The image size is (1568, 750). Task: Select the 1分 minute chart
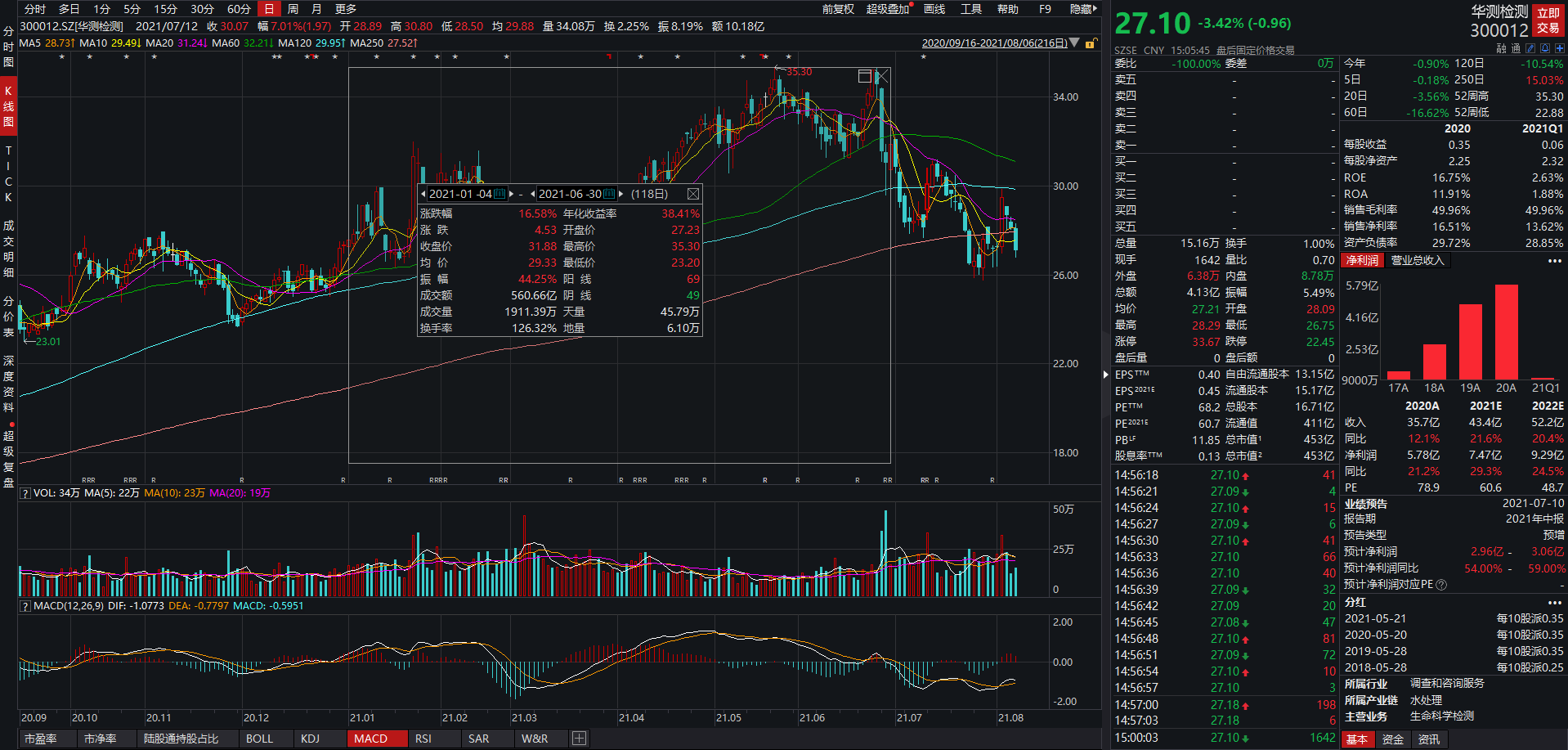[x=101, y=9]
